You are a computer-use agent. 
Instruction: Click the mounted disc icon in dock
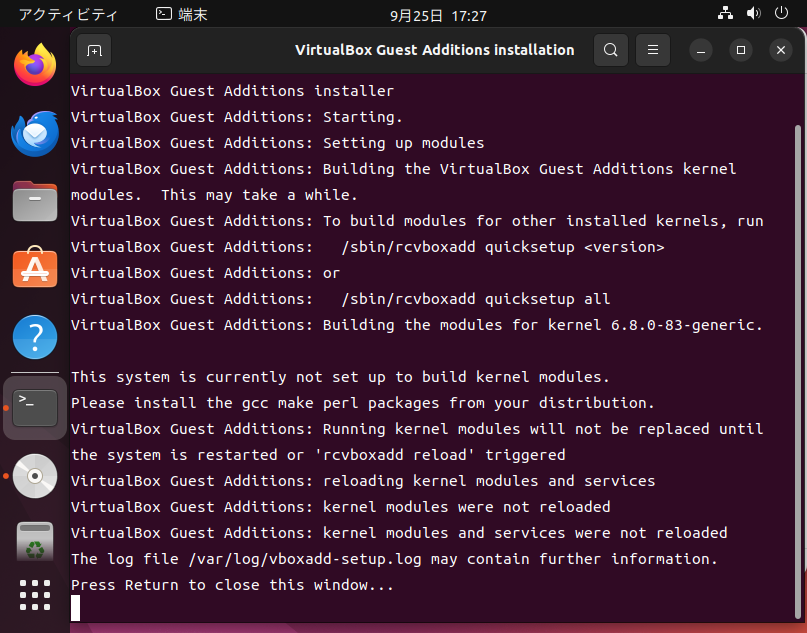click(35, 475)
